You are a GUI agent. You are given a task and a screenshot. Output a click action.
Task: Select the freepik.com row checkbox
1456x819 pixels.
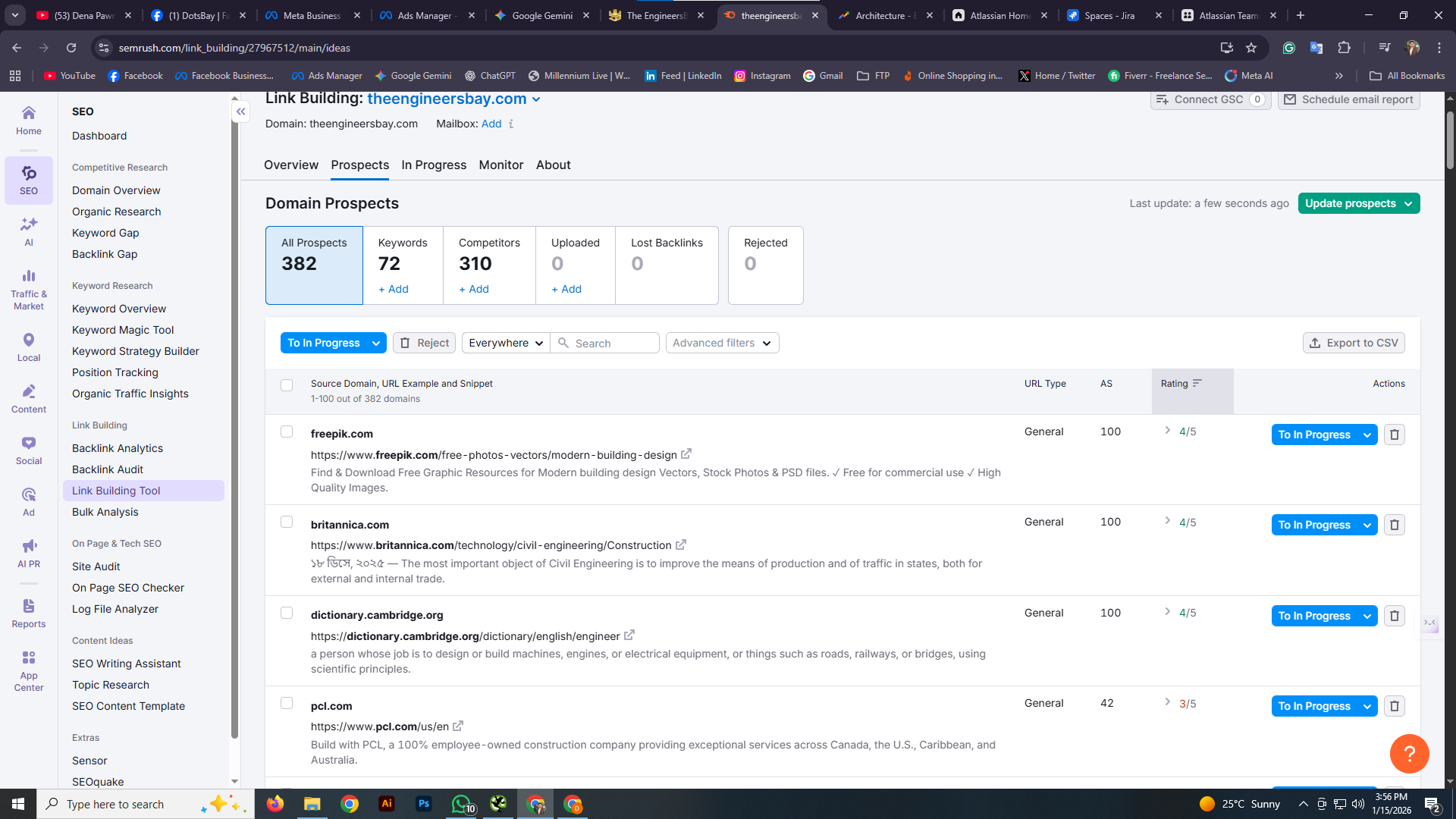(x=287, y=431)
